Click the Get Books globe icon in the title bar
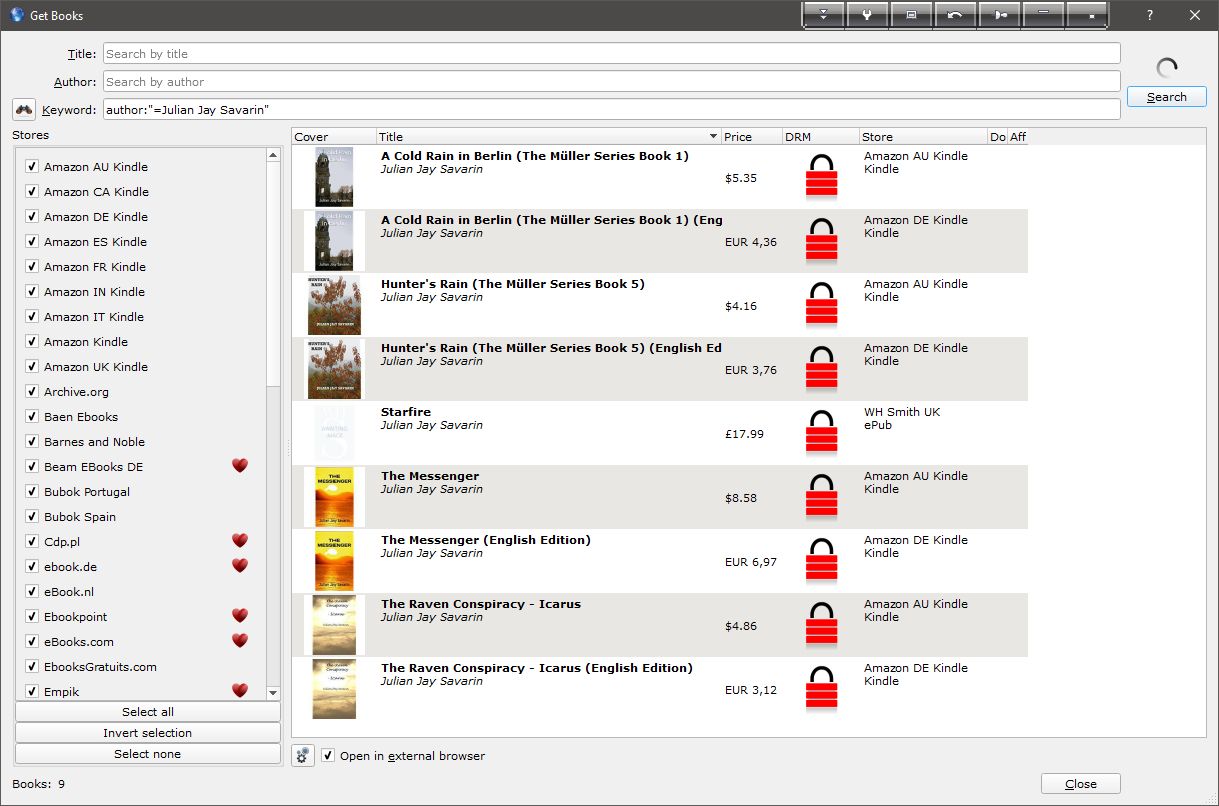The width and height of the screenshot is (1219, 806). click(x=17, y=15)
